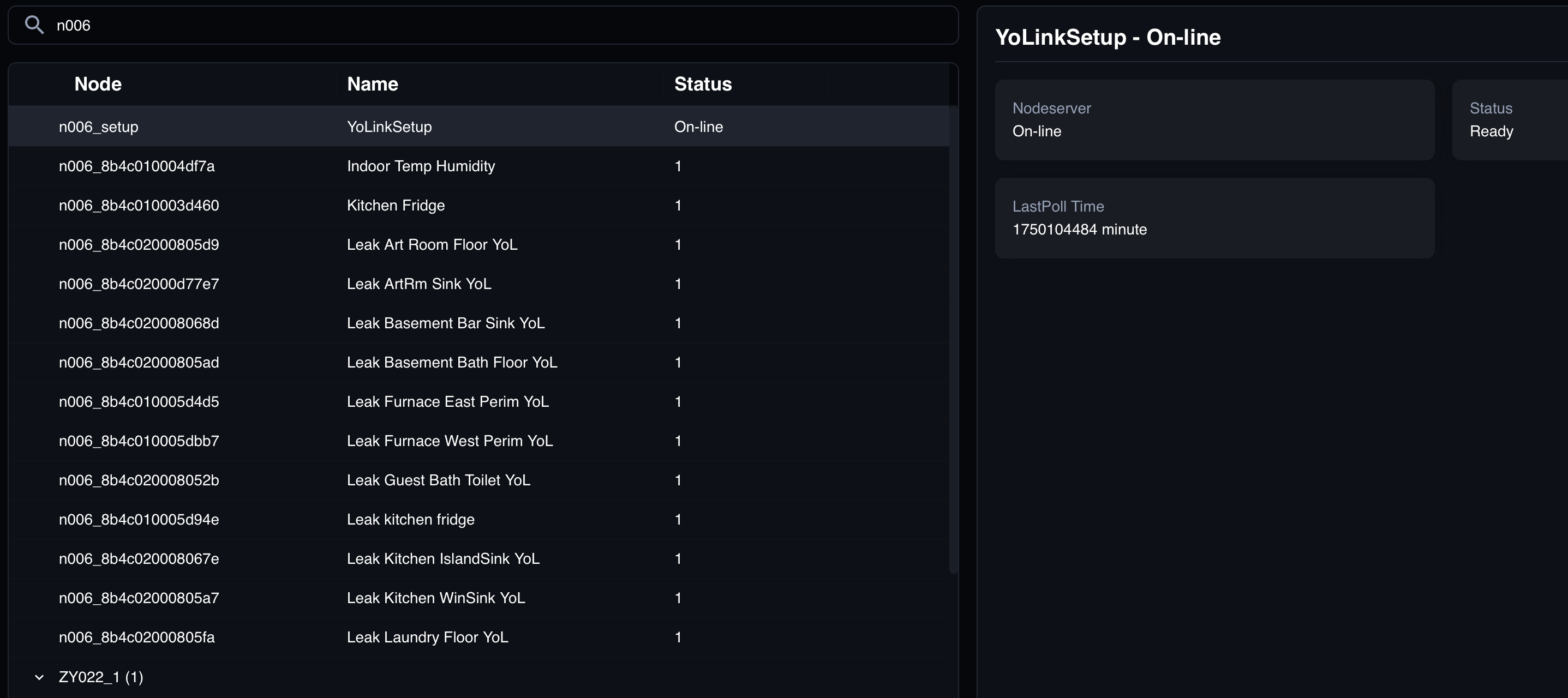Select the Leak Laundry Floor YoL row

427,637
